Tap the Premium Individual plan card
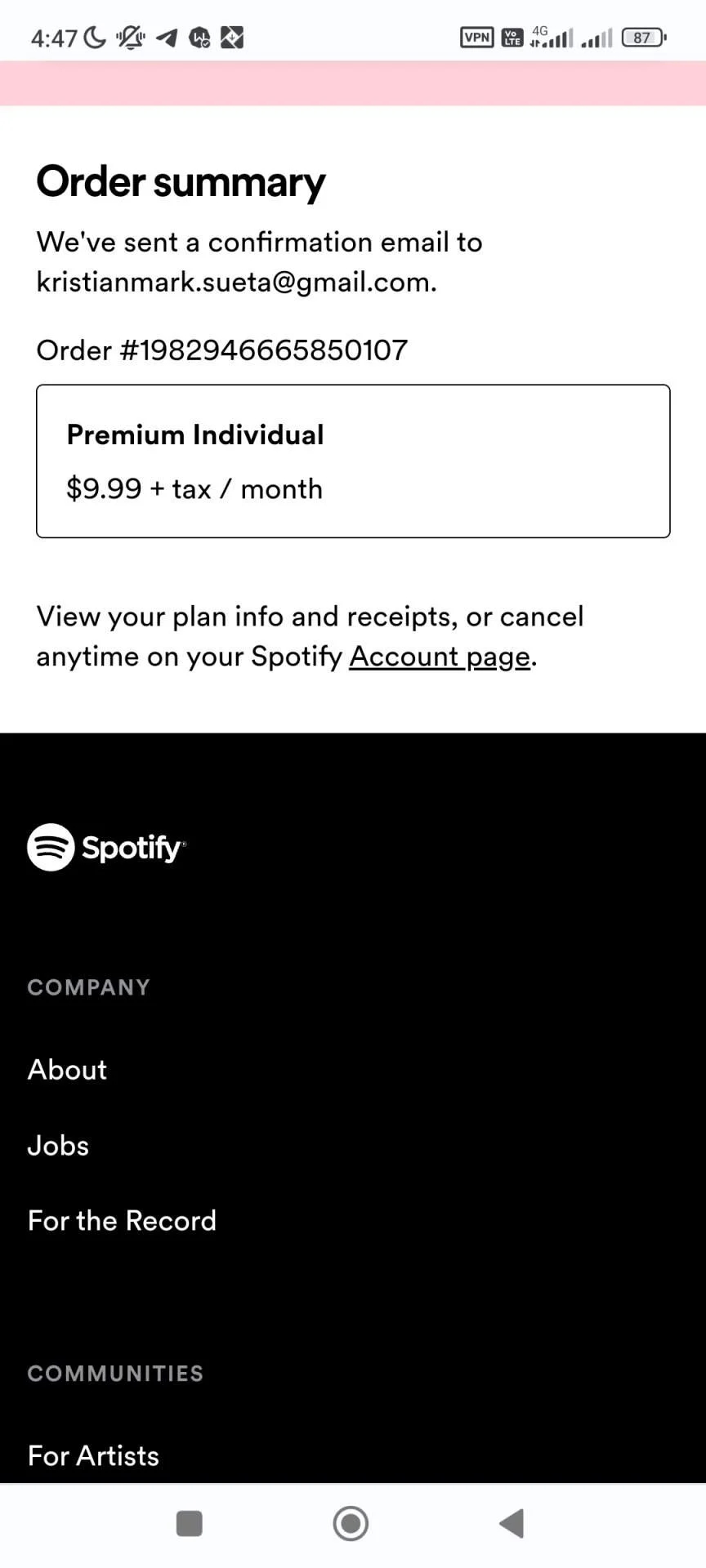This screenshot has height=1568, width=706. 353,461
